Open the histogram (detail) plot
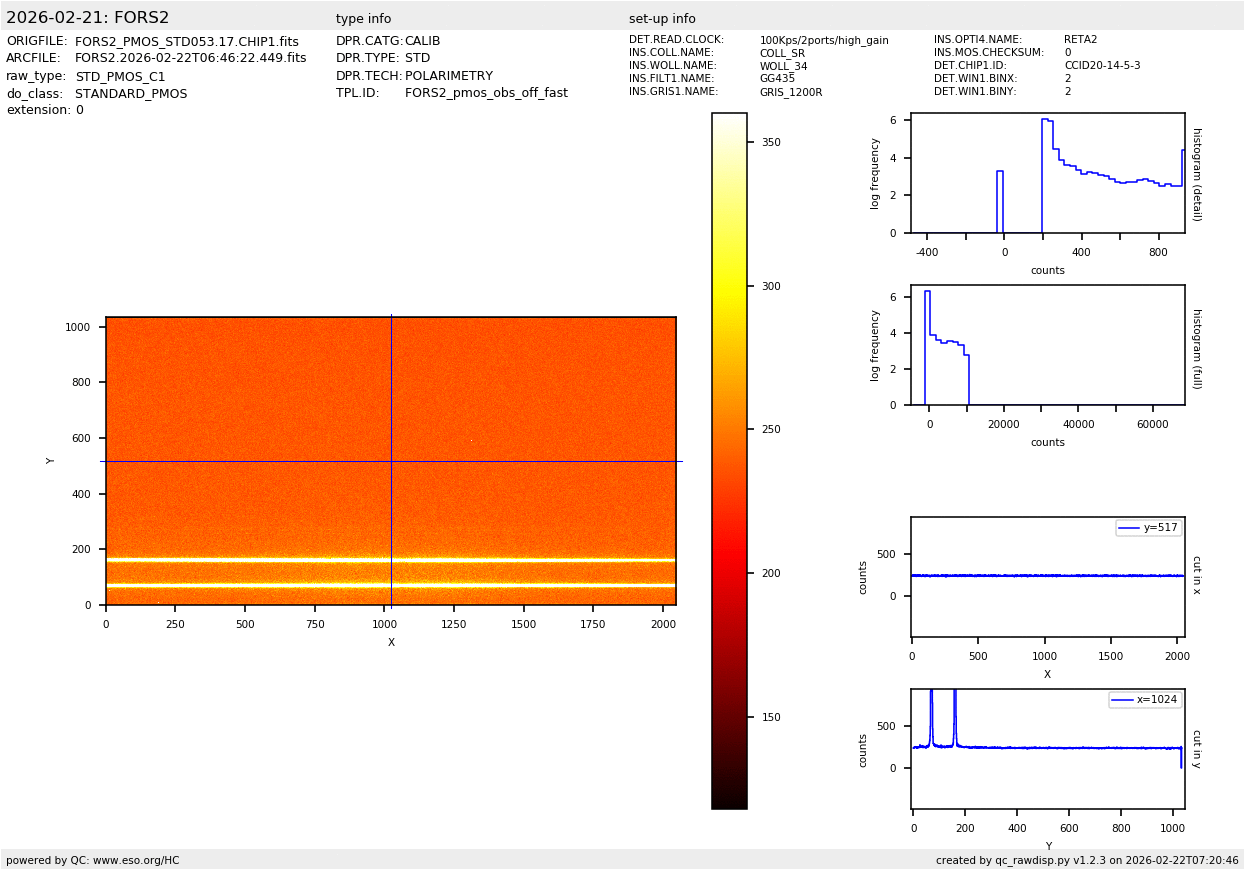Image resolution: width=1245 pixels, height=870 pixels. [1047, 173]
